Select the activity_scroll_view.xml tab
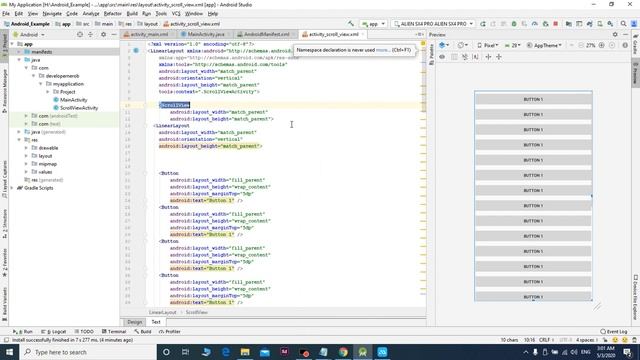The width and height of the screenshot is (640, 360). 333,34
